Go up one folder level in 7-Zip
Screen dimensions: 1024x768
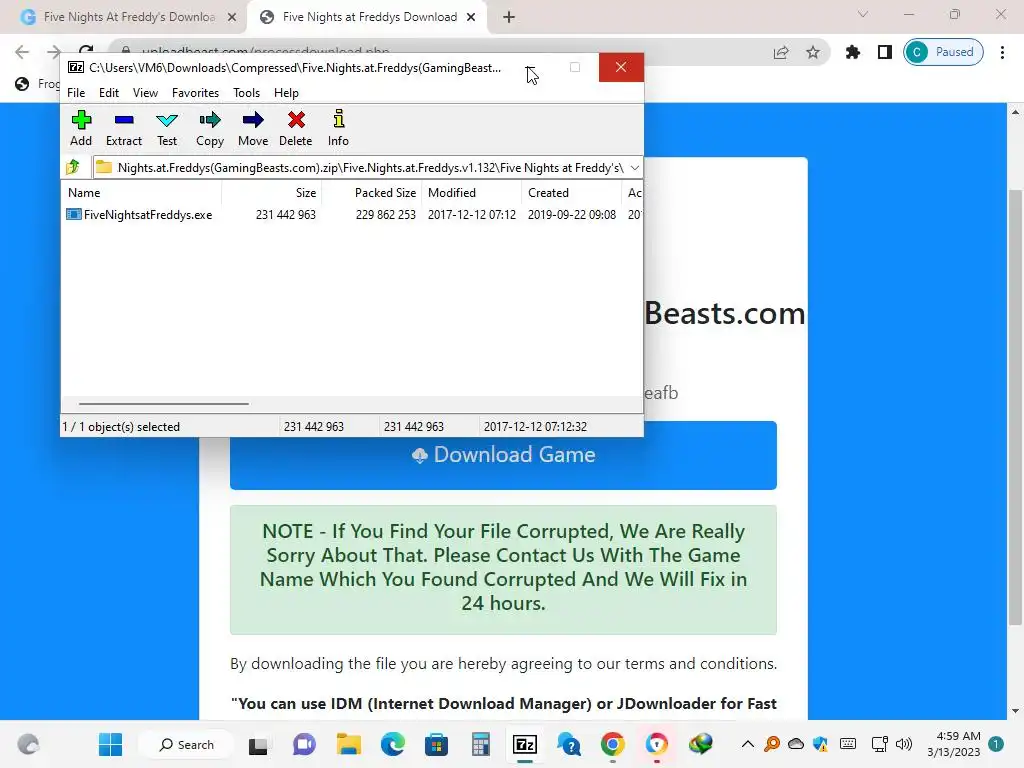pyautogui.click(x=73, y=168)
